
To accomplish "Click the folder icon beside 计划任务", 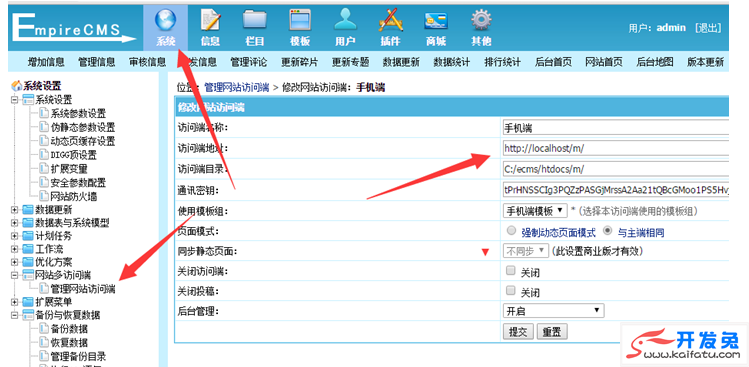I will 28,236.
